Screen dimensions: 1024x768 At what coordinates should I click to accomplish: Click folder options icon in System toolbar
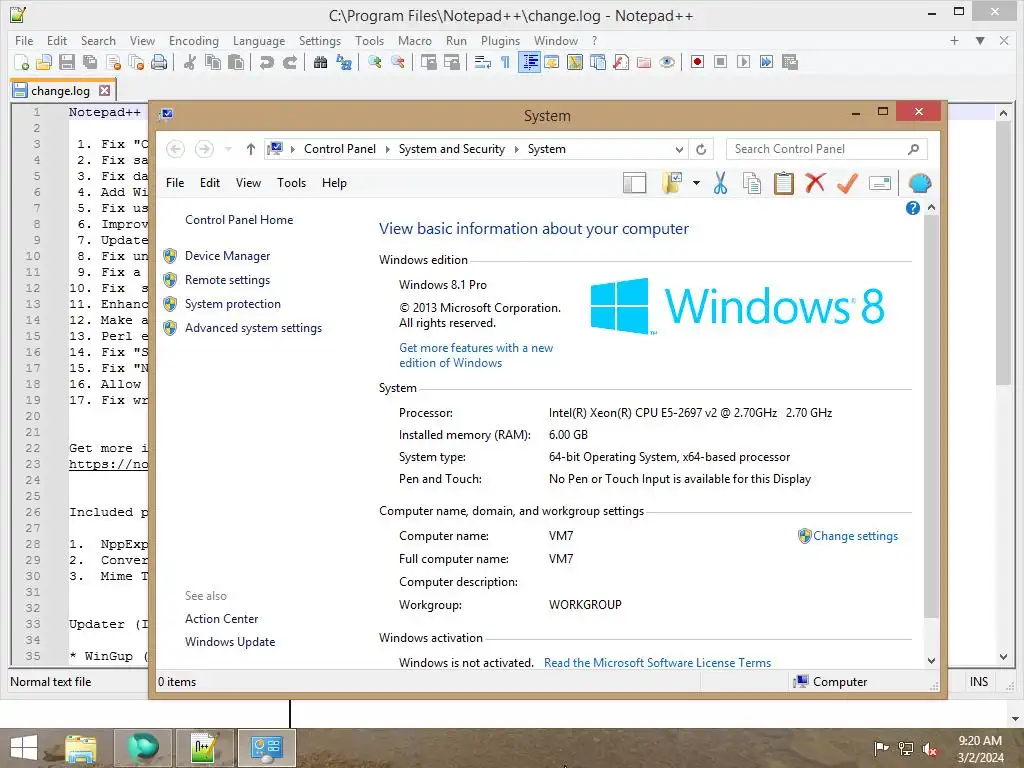click(672, 184)
